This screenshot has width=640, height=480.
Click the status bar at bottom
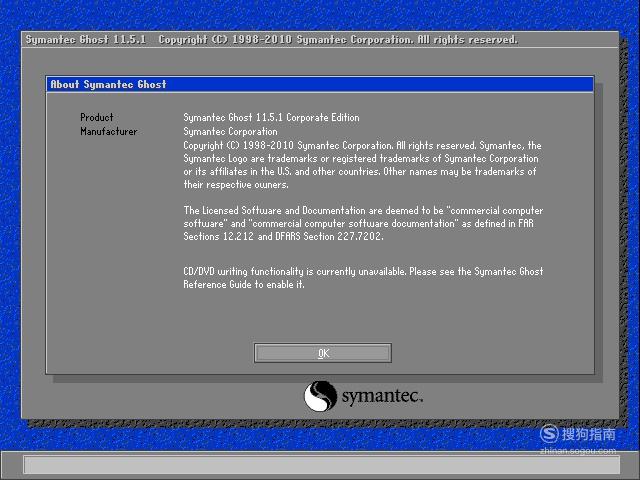pos(322,464)
